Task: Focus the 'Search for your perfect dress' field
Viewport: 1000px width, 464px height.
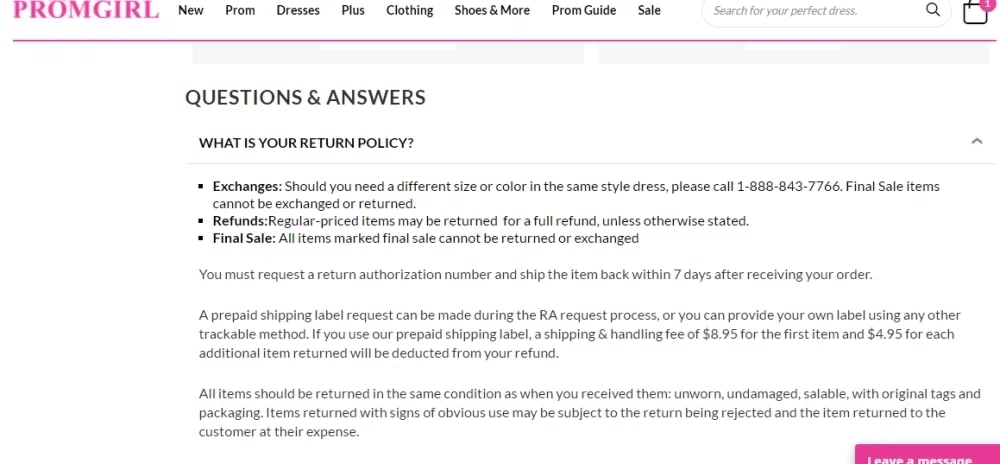Action: pyautogui.click(x=810, y=11)
